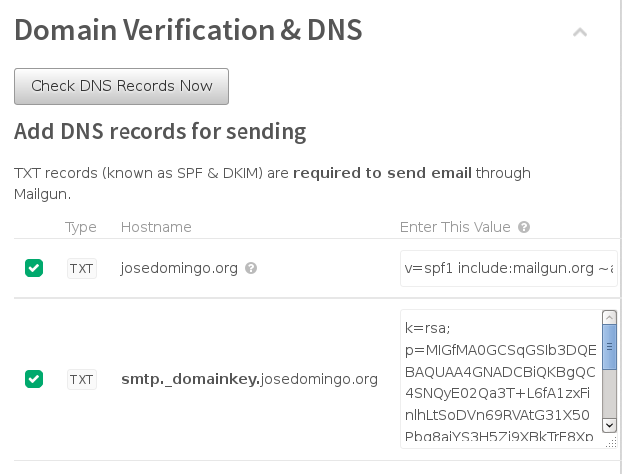Click the smtp._domainkey.josedomingo.org hostname
The image size is (622, 474).
[249, 379]
